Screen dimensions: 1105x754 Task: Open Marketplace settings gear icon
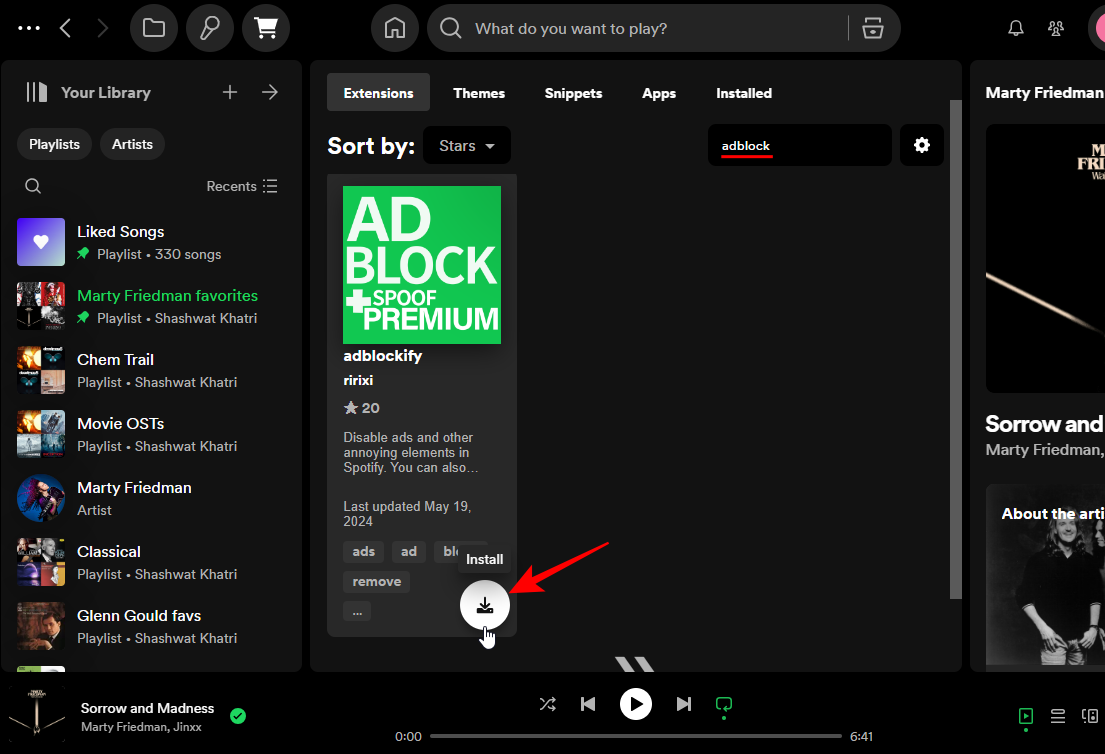click(x=921, y=145)
